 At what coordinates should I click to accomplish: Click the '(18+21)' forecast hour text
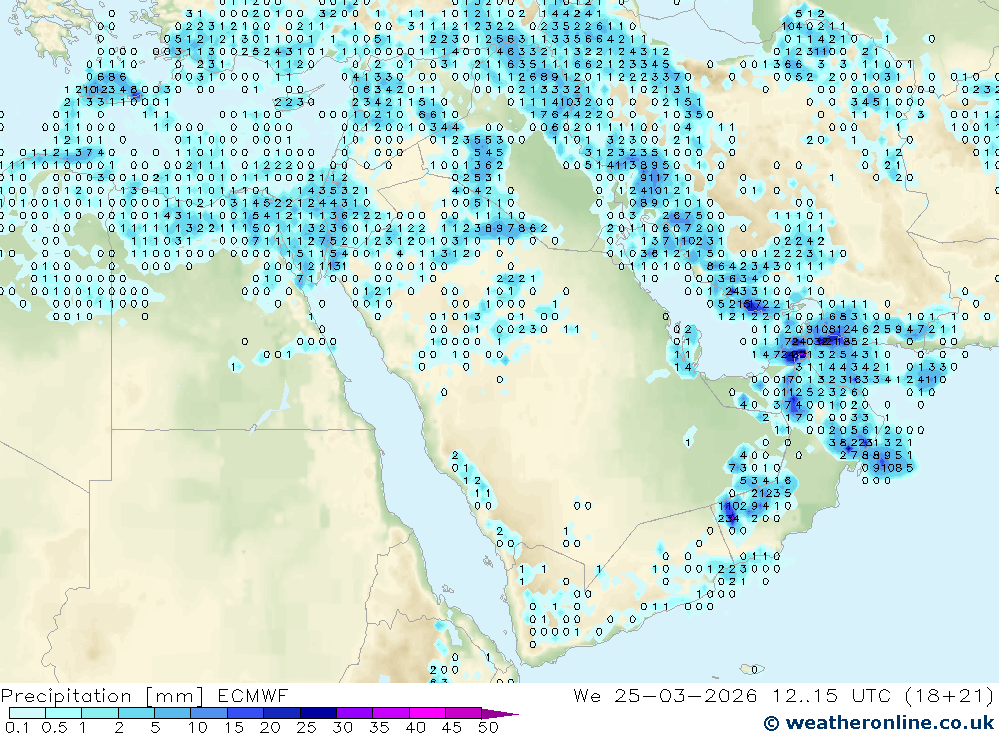(x=950, y=695)
